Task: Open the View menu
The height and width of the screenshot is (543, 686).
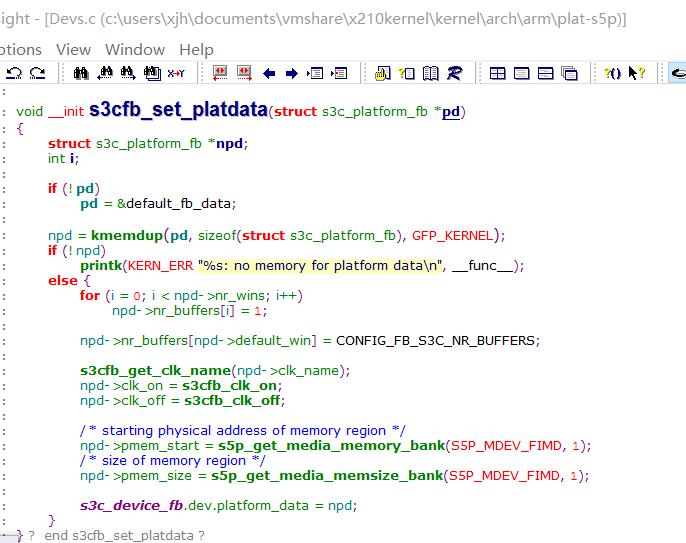Action: click(74, 49)
